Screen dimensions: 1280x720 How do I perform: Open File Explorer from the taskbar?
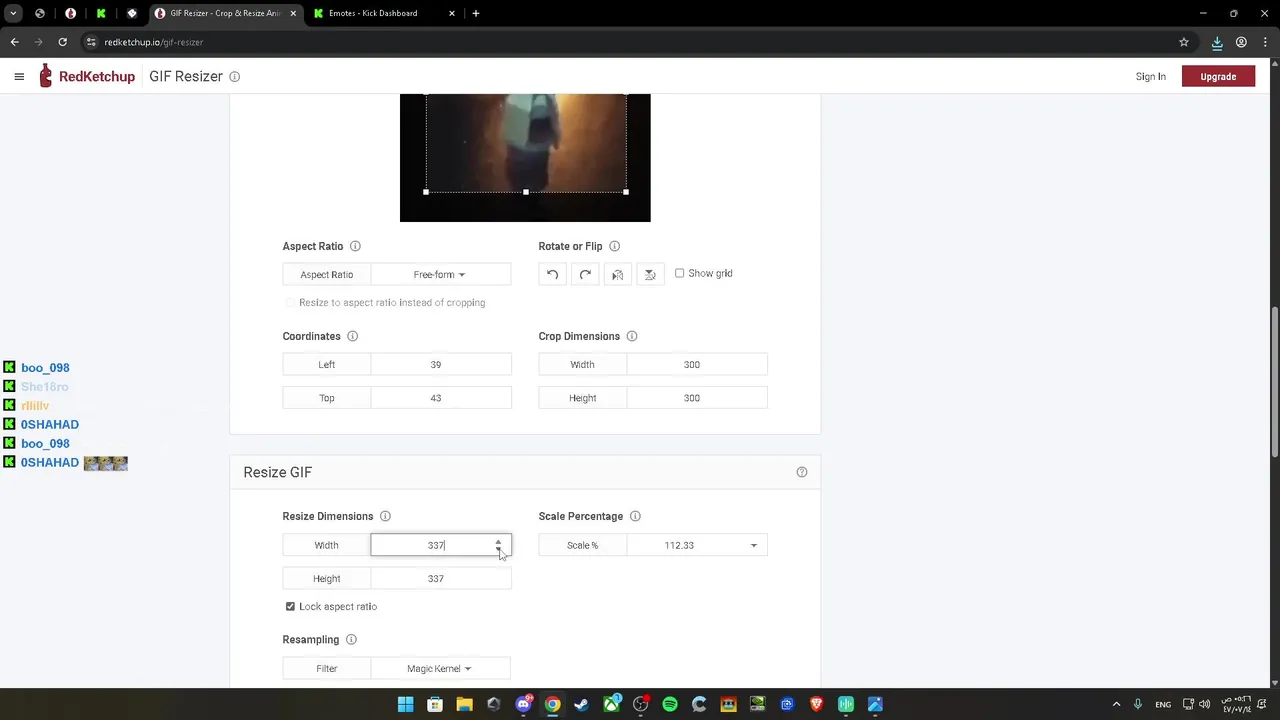(464, 704)
